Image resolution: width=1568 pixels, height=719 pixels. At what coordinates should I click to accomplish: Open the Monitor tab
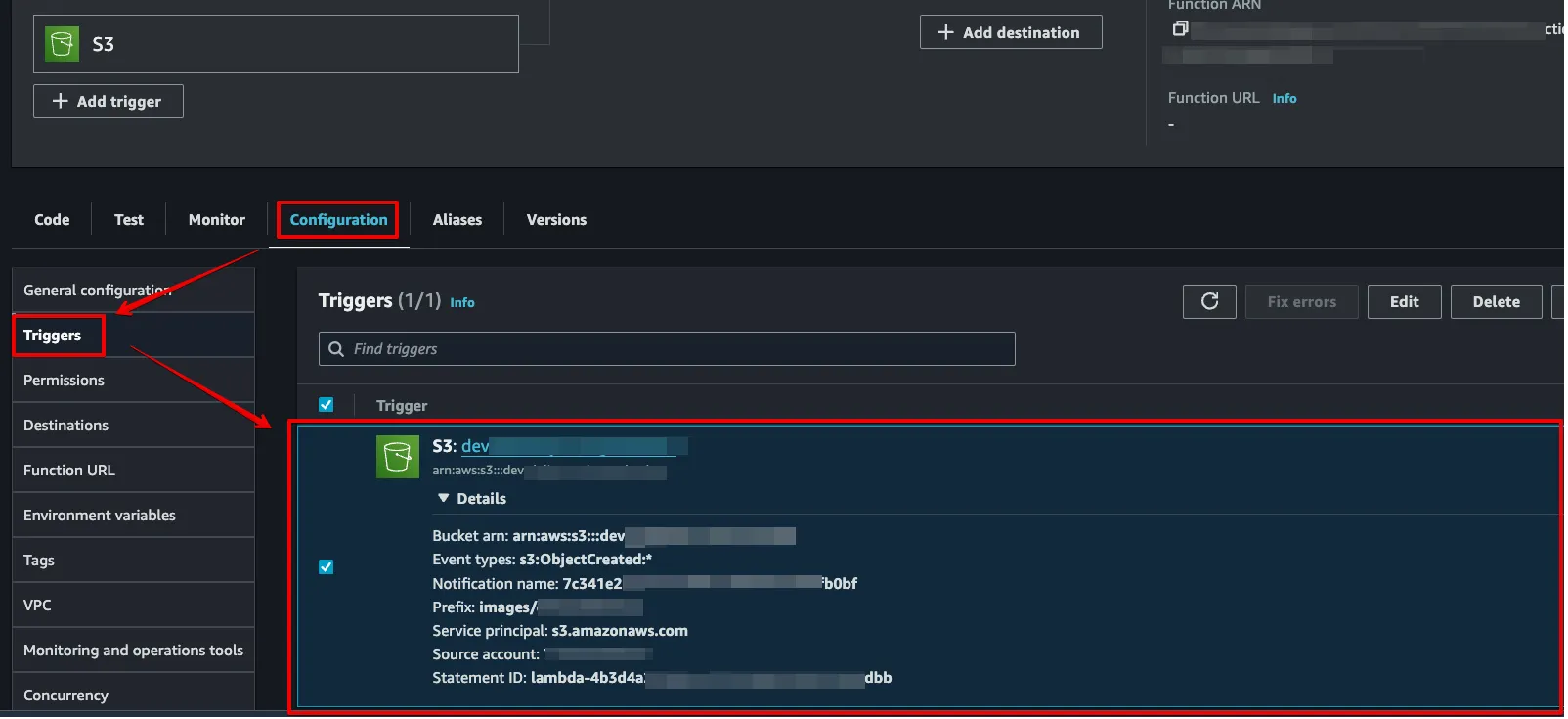click(217, 220)
